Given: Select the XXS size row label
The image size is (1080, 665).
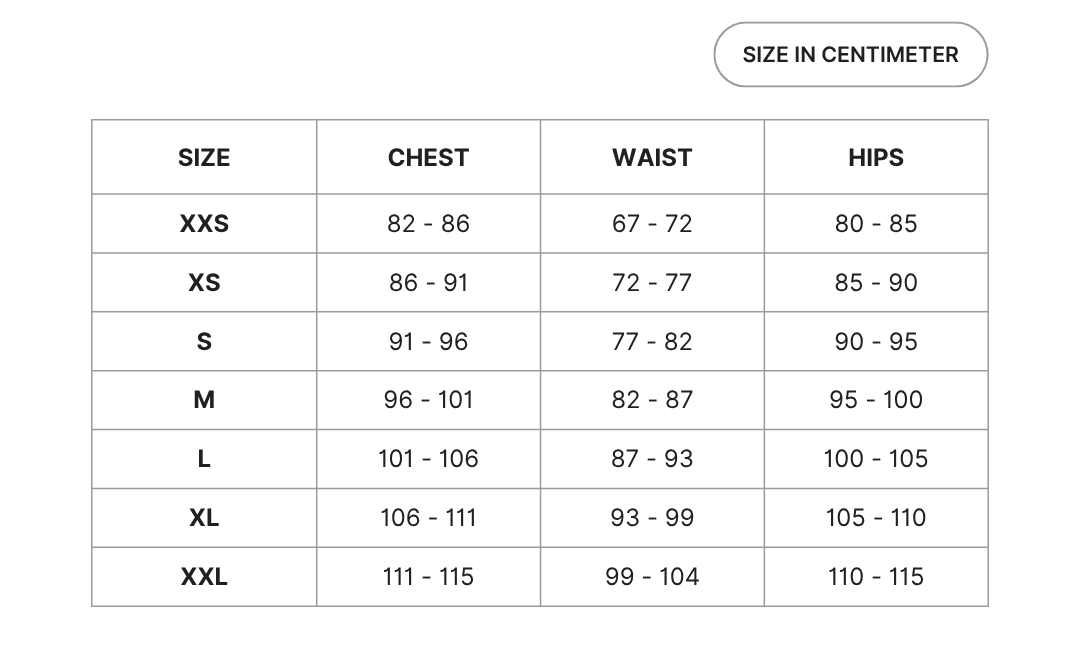Looking at the screenshot, I should click(x=204, y=224).
